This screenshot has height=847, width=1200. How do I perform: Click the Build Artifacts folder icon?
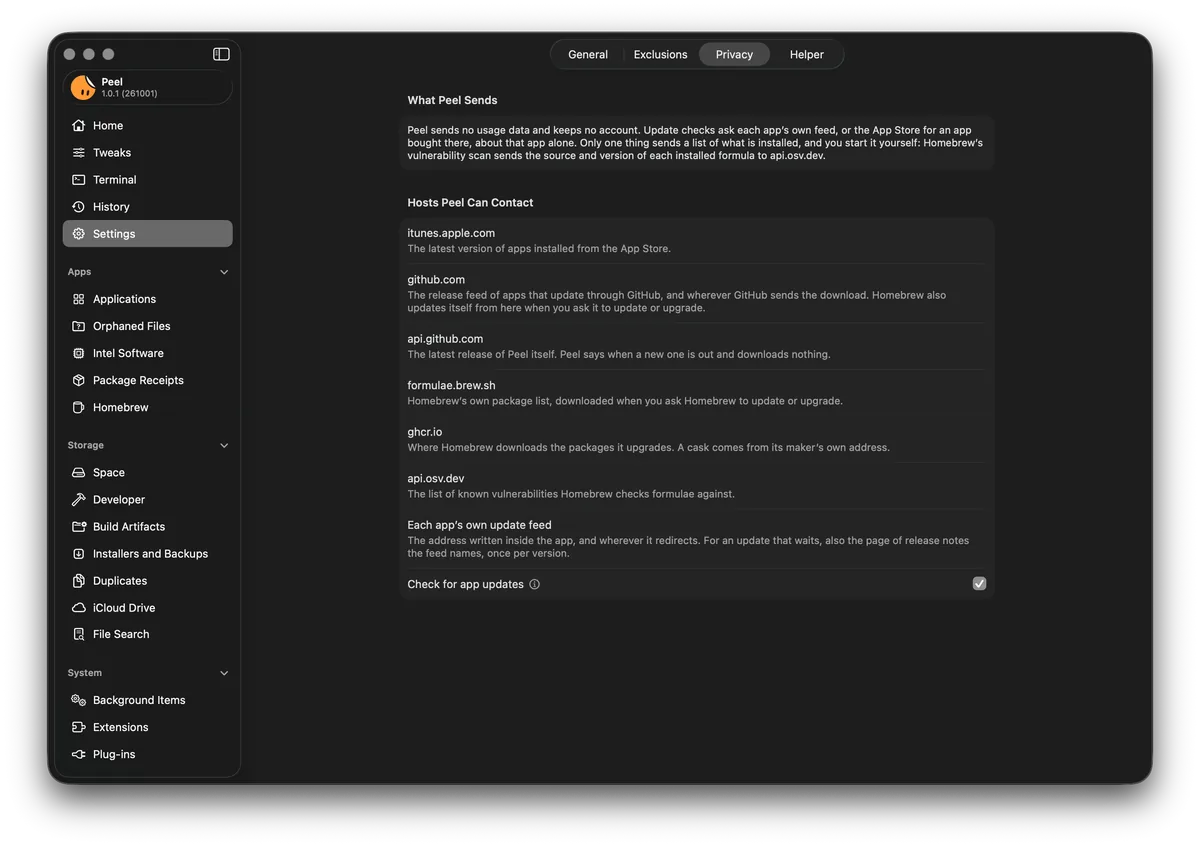(79, 527)
